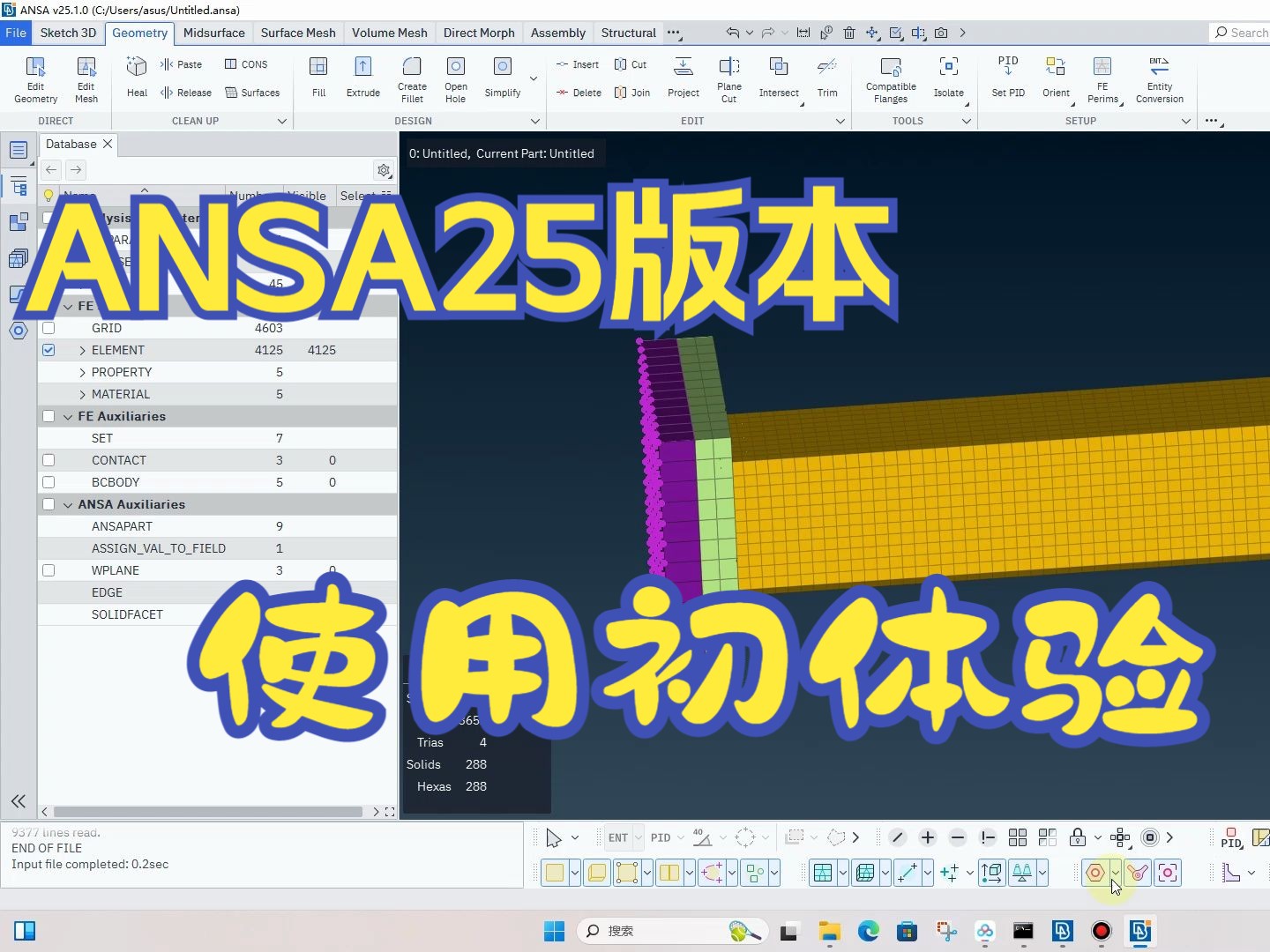Expand the DESIGN ribbon group

[x=535, y=121]
